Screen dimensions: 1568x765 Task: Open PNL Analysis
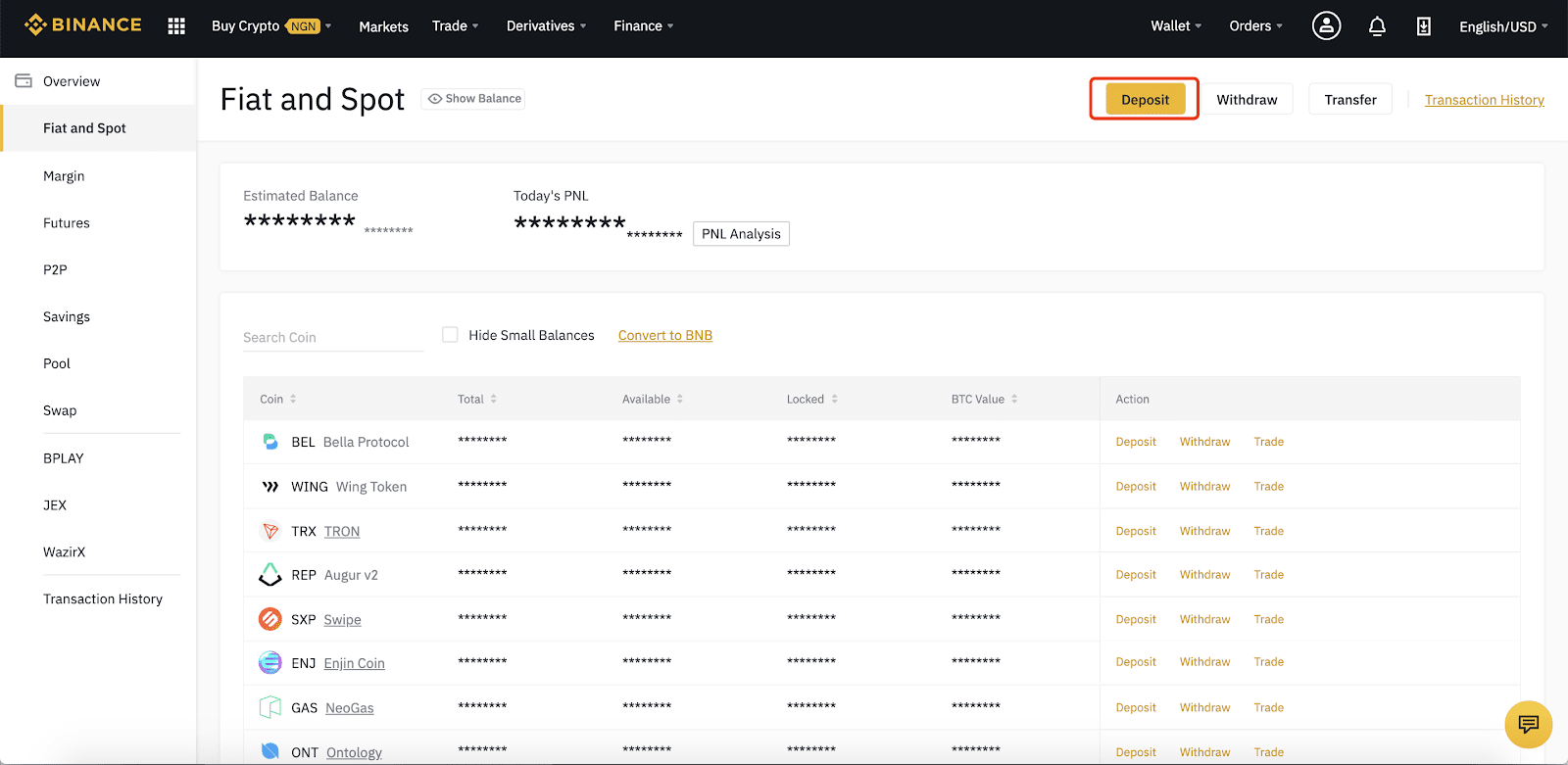[741, 234]
